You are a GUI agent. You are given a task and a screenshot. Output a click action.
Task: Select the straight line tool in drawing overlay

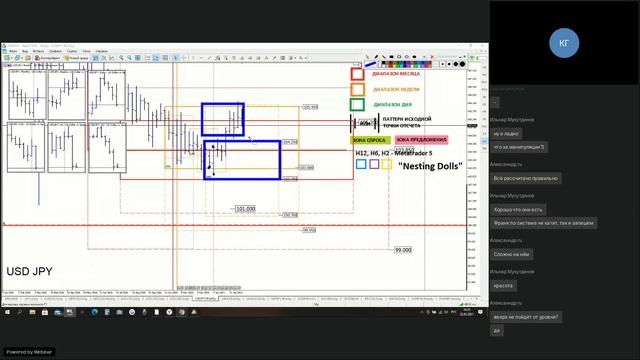click(384, 56)
